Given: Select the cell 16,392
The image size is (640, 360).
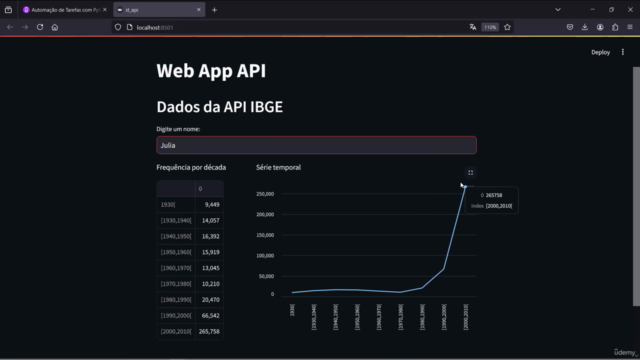Looking at the screenshot, I should pyautogui.click(x=209, y=236).
